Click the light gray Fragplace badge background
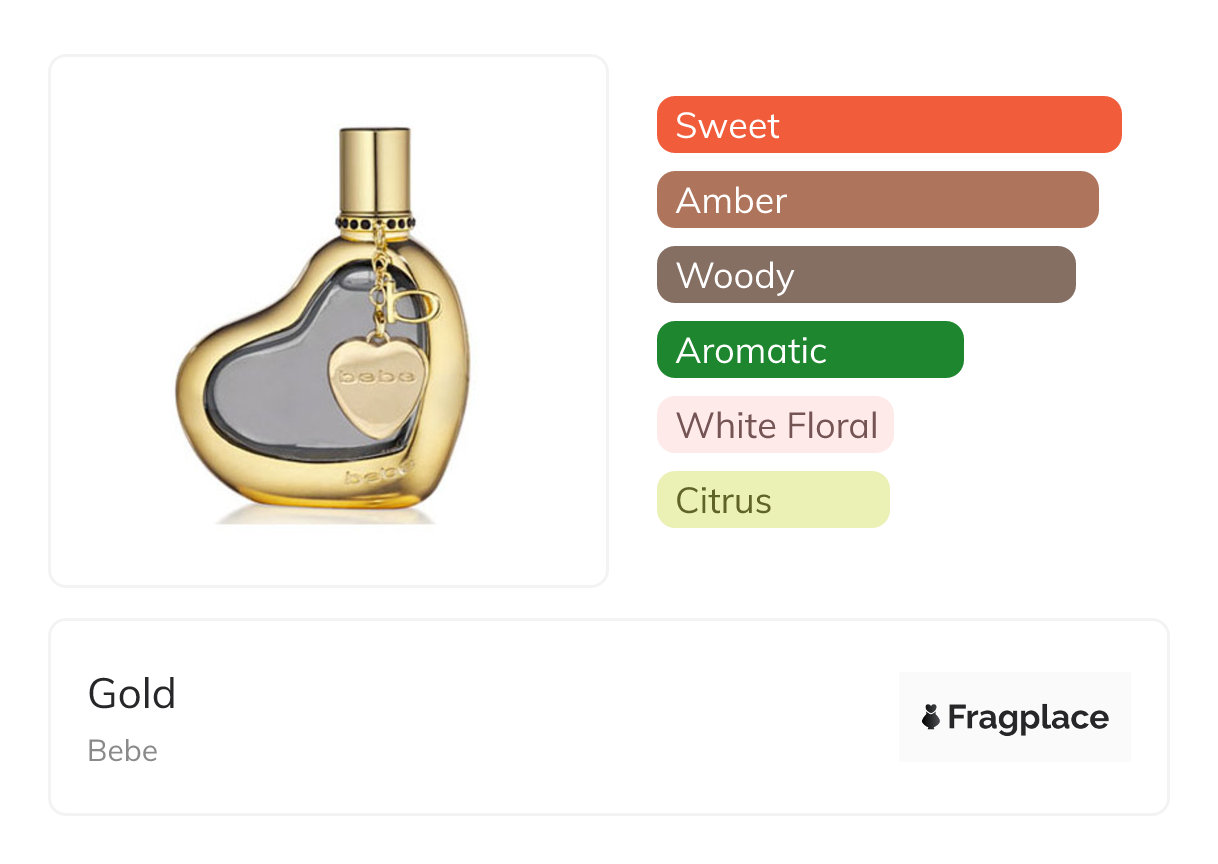 1014,688
